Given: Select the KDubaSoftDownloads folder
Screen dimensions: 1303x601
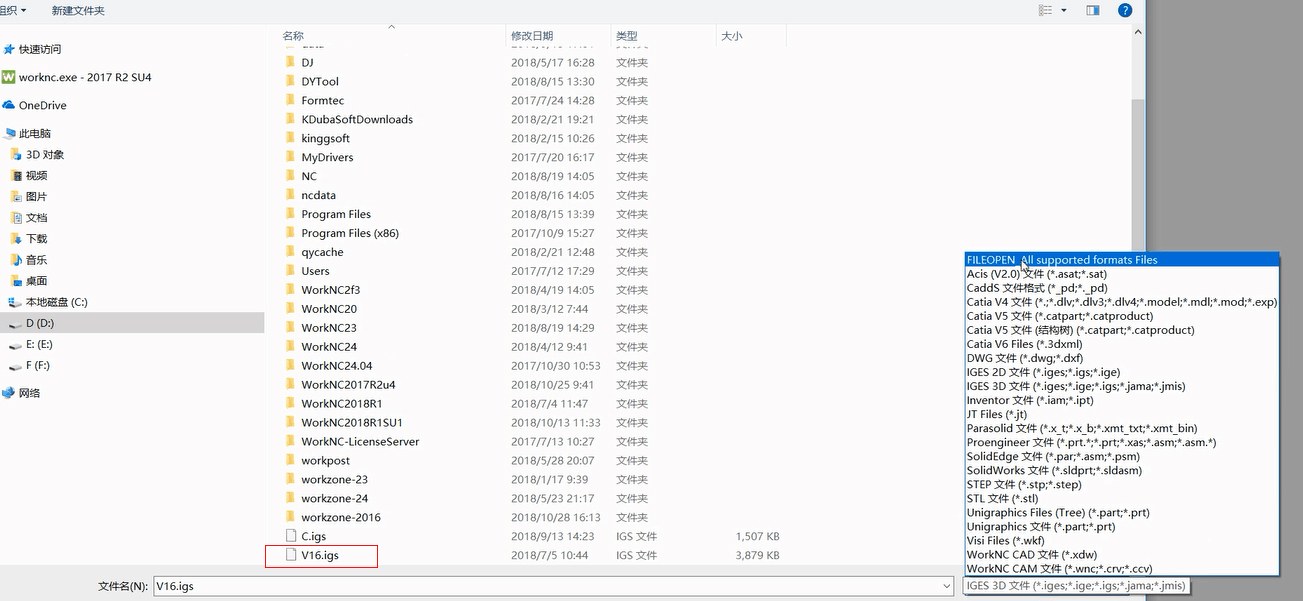Looking at the screenshot, I should click(356, 119).
